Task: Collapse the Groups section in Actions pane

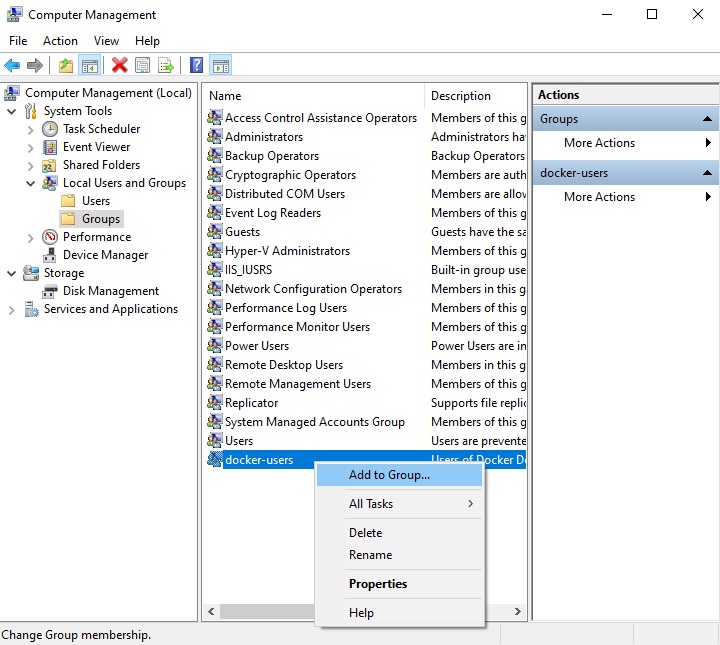Action: [x=708, y=119]
